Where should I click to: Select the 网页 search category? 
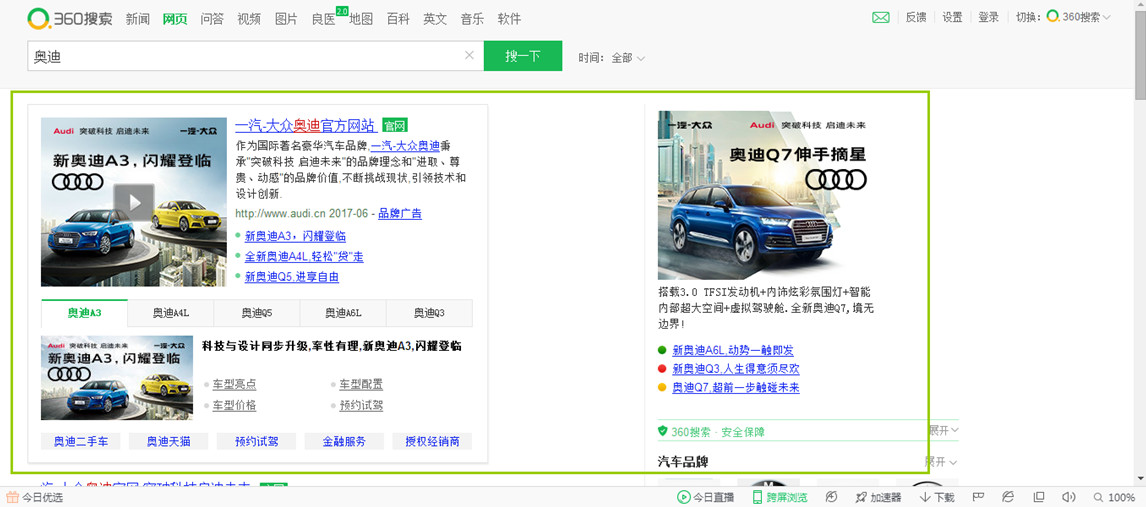point(175,19)
